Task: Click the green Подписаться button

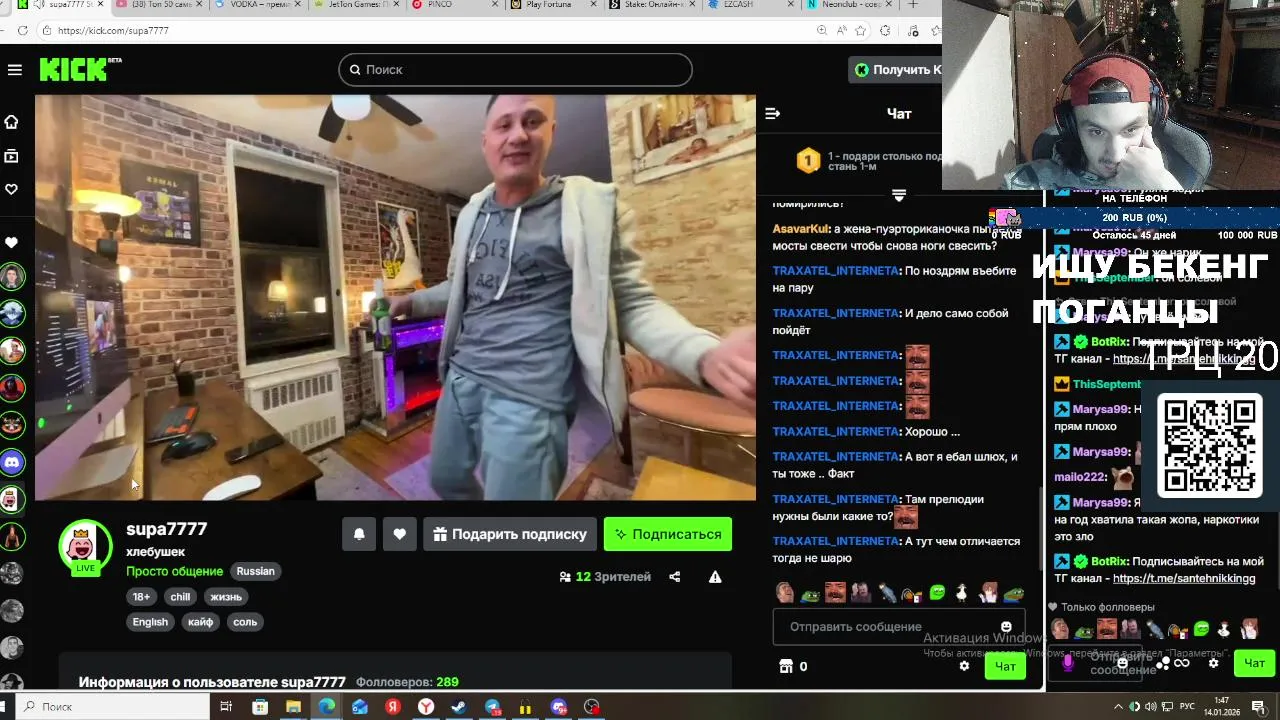Action: click(668, 534)
